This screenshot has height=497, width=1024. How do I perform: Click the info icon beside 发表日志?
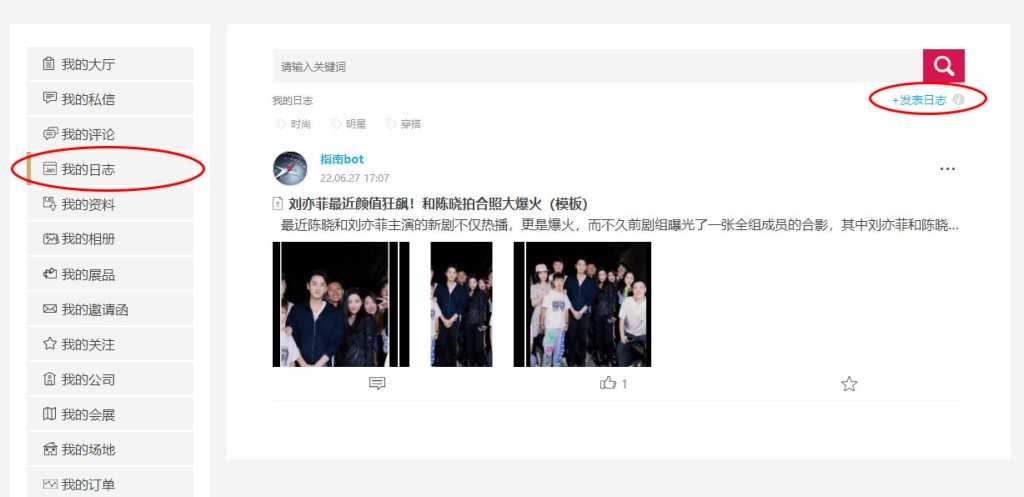click(x=958, y=100)
